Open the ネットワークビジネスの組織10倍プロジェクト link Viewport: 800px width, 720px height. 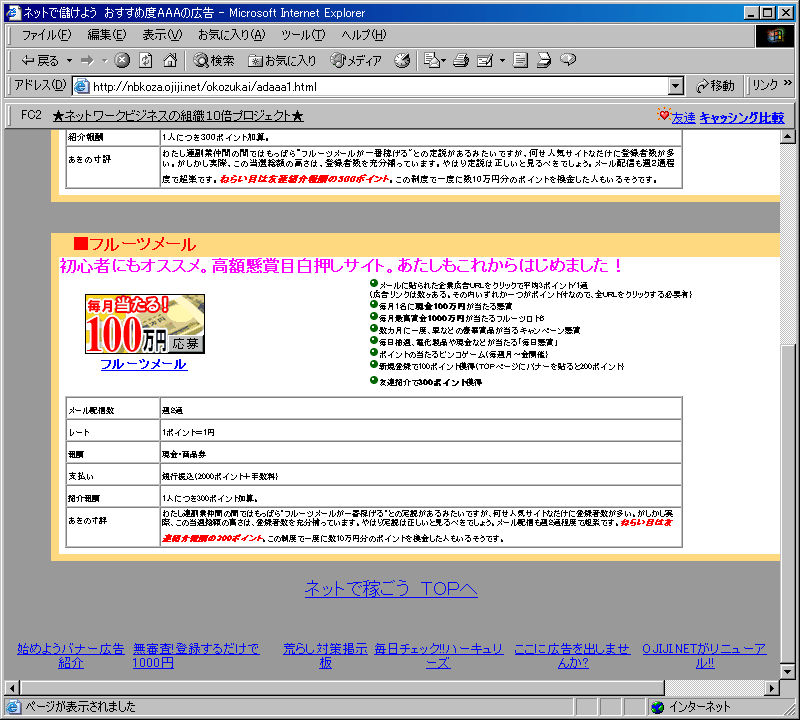click(x=178, y=116)
